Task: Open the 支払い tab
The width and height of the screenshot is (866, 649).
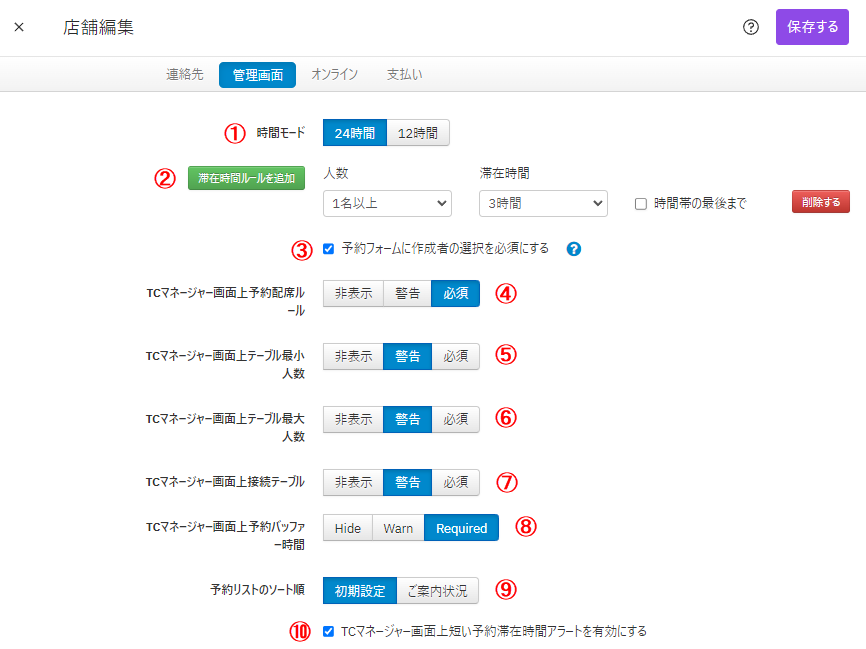Action: [x=404, y=75]
